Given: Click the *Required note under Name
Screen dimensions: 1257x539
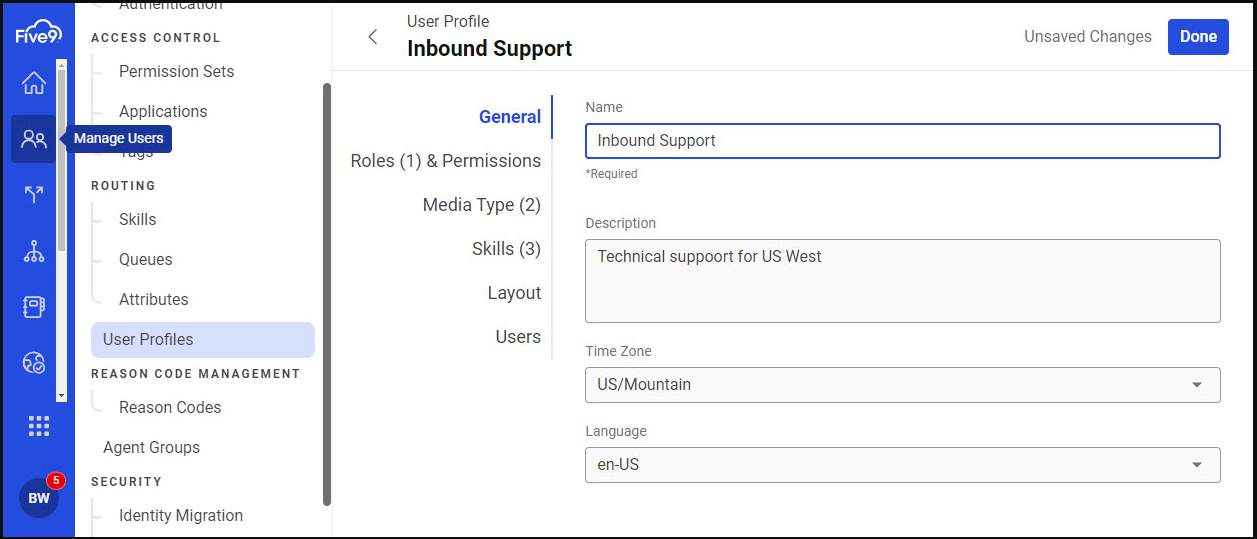Looking at the screenshot, I should point(611,174).
